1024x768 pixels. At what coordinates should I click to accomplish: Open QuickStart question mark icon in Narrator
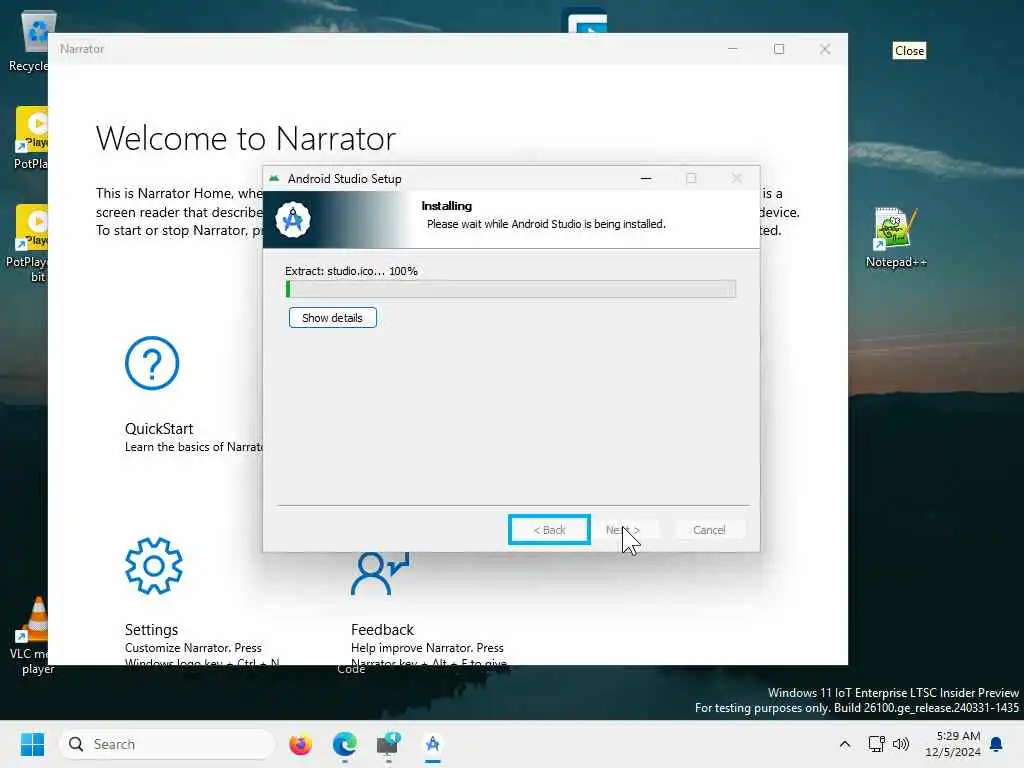coord(152,363)
